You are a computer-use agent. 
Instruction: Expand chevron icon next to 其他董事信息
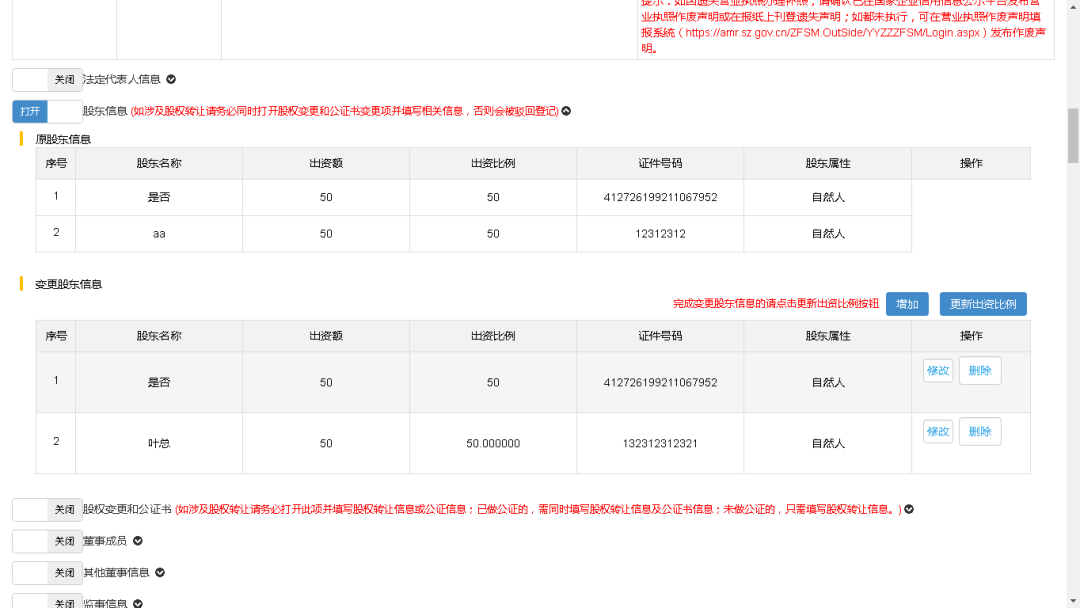(x=160, y=572)
